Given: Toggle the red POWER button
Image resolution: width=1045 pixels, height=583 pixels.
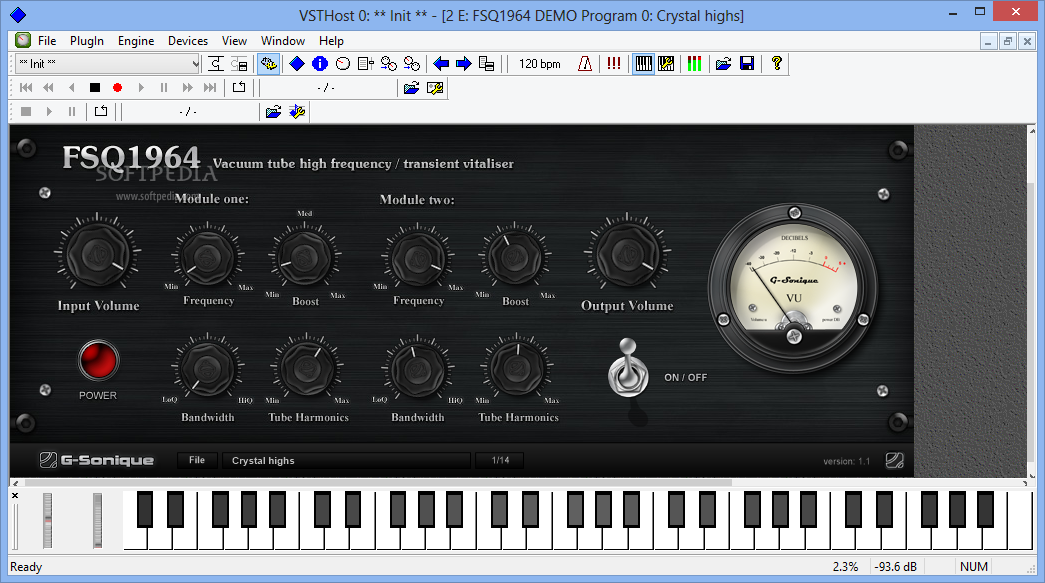Looking at the screenshot, I should click(99, 360).
